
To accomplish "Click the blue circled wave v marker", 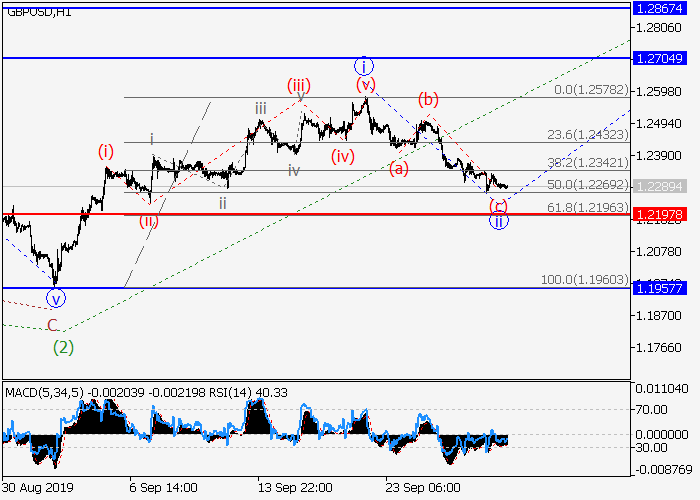I will tap(56, 297).
